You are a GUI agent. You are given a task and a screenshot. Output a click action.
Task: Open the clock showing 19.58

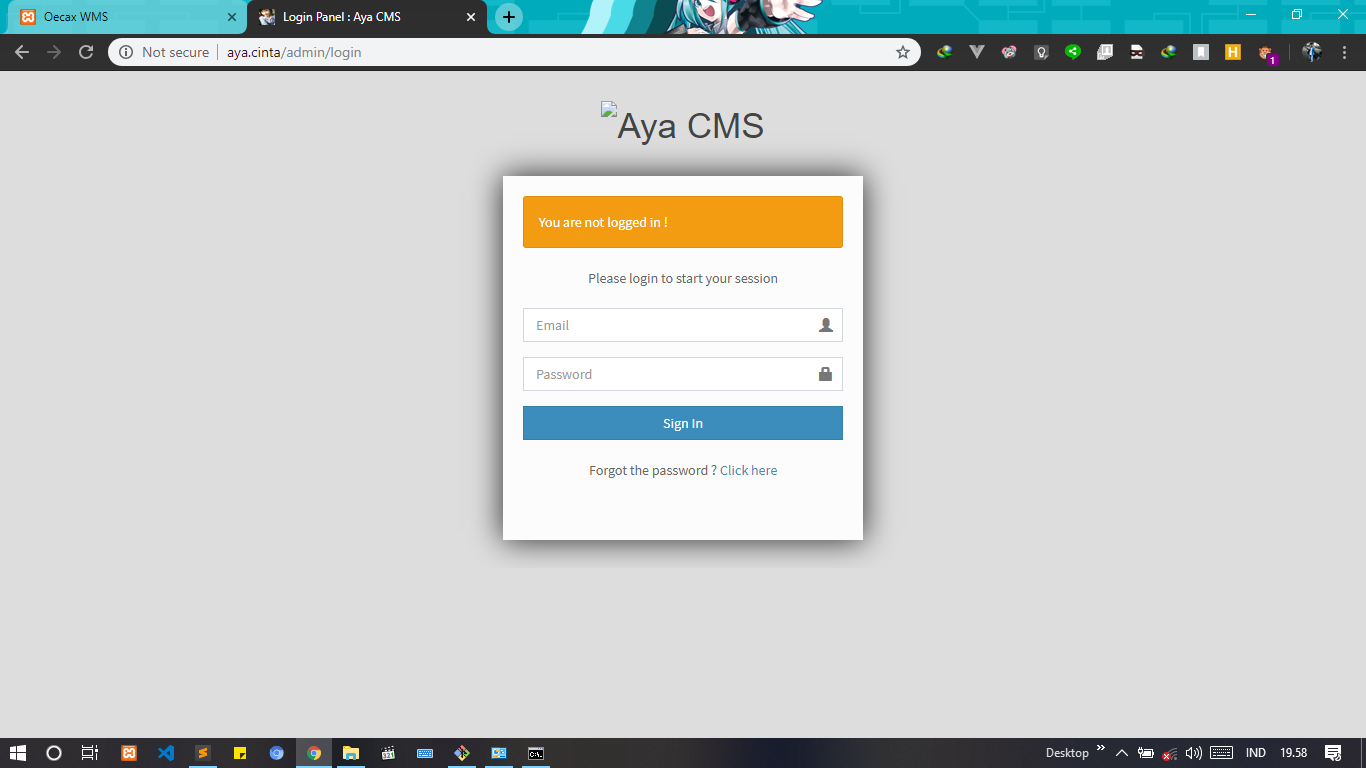click(1294, 753)
